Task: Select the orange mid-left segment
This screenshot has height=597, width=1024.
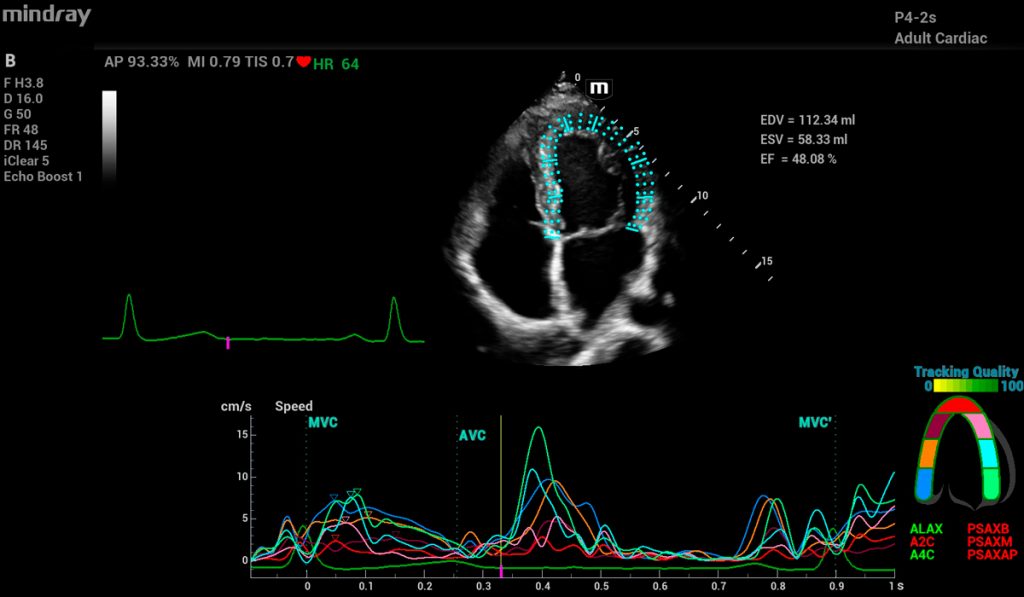Action: click(925, 453)
